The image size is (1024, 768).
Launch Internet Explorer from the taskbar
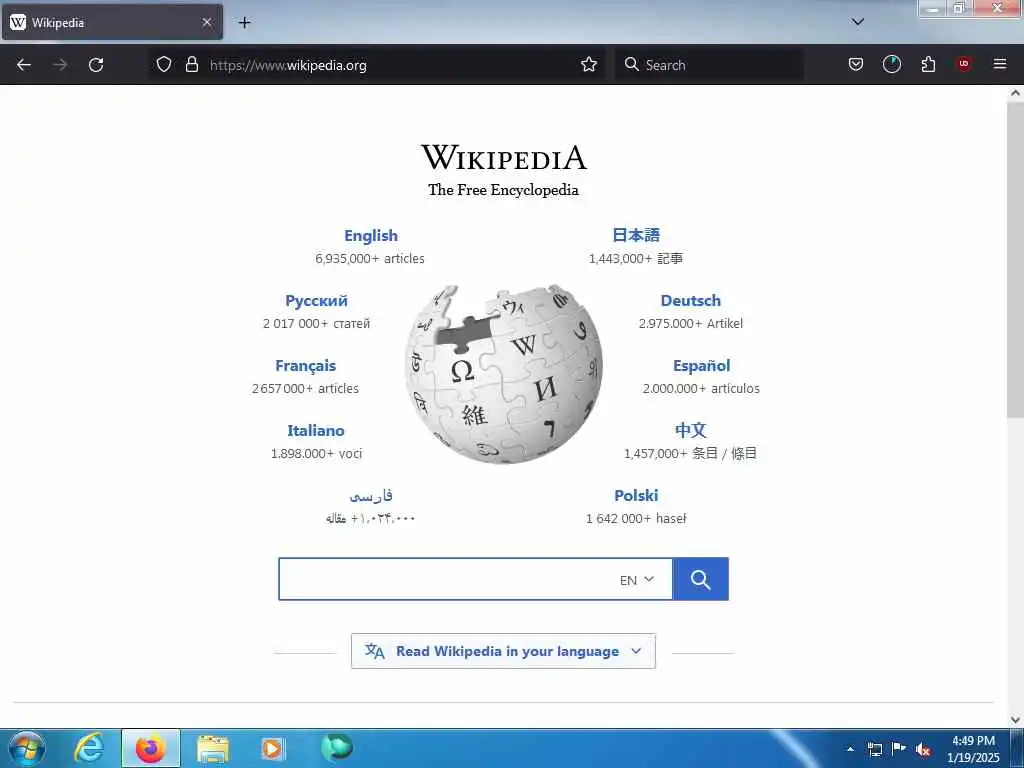(x=89, y=748)
